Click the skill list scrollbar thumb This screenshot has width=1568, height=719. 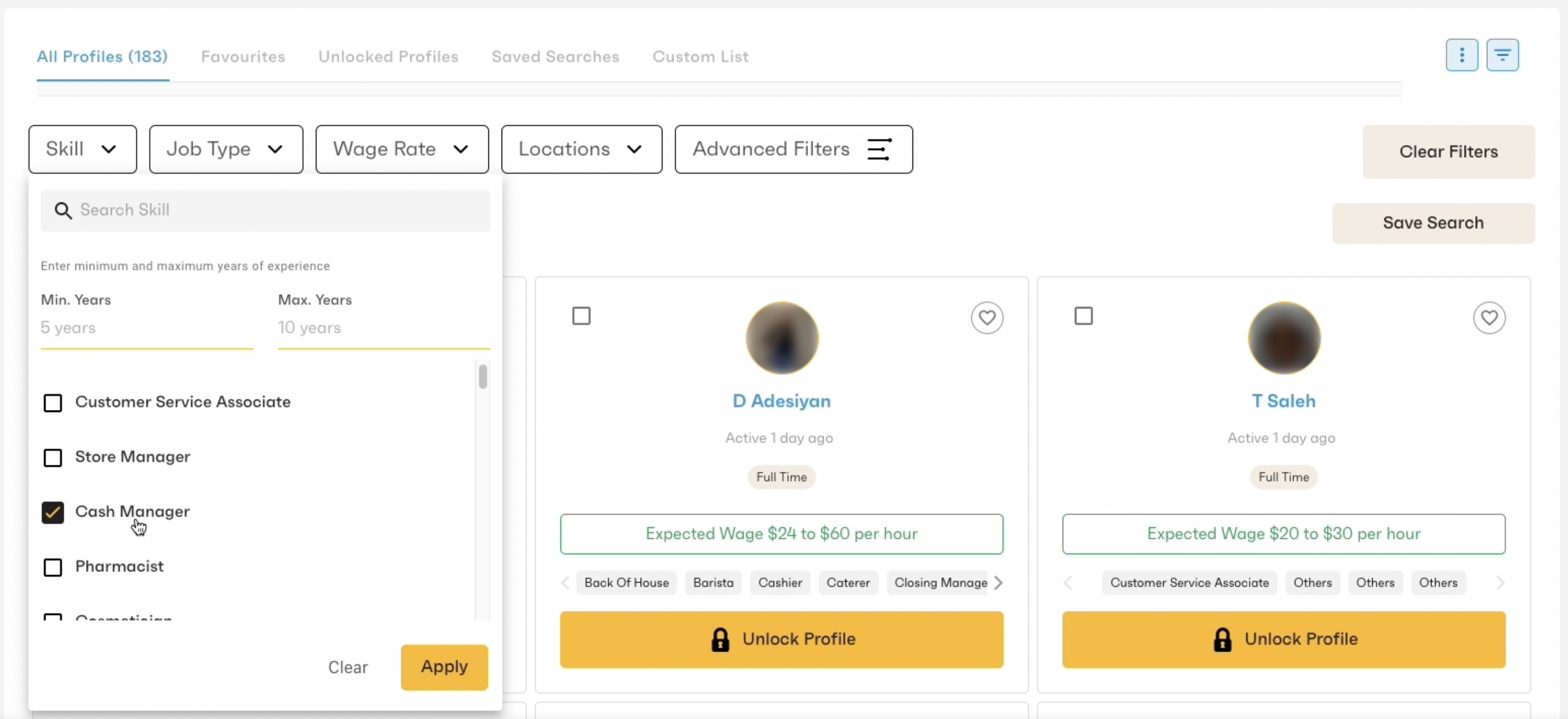(x=483, y=377)
